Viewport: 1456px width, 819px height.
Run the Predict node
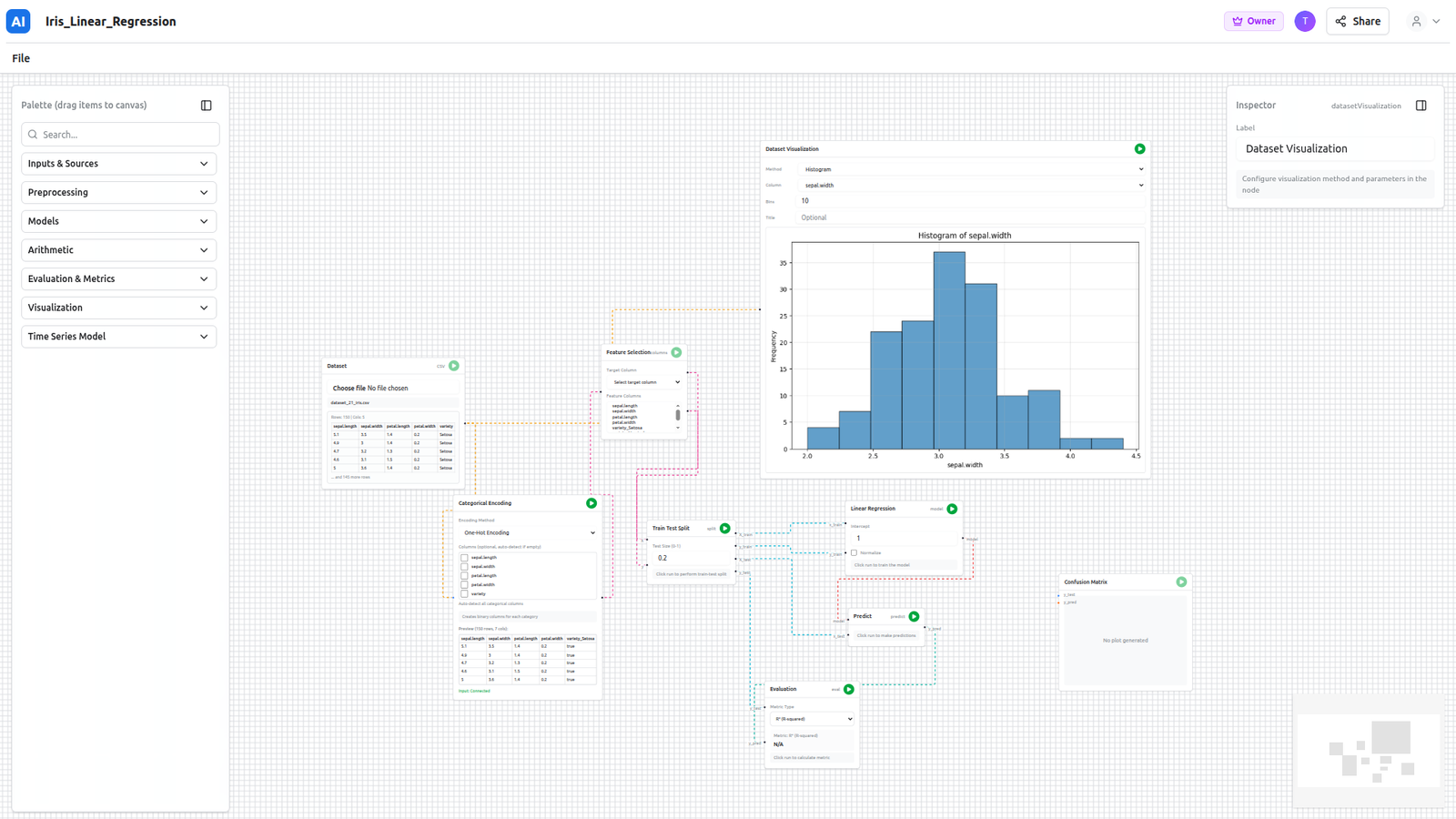pos(914,617)
